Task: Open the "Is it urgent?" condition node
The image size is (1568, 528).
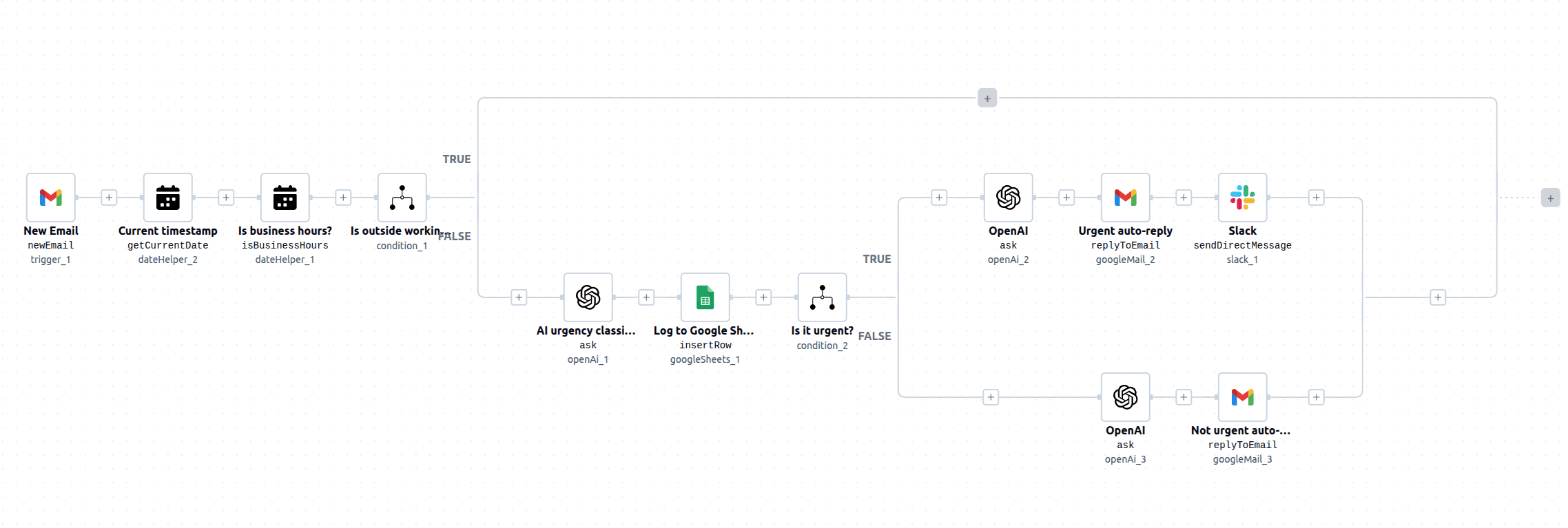Action: 822,297
